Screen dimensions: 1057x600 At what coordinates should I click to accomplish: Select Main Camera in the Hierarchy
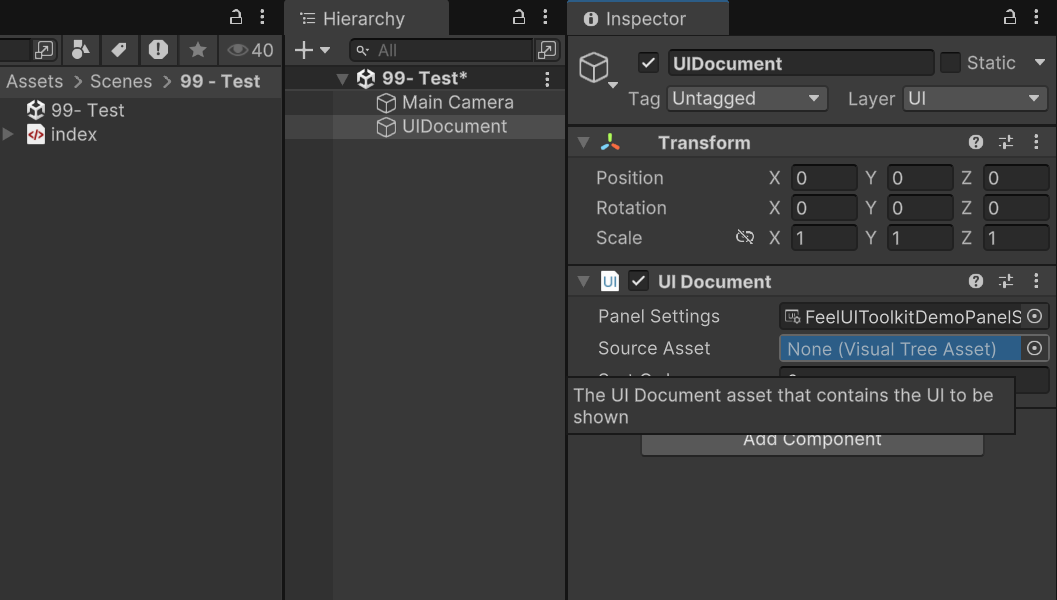coord(458,102)
